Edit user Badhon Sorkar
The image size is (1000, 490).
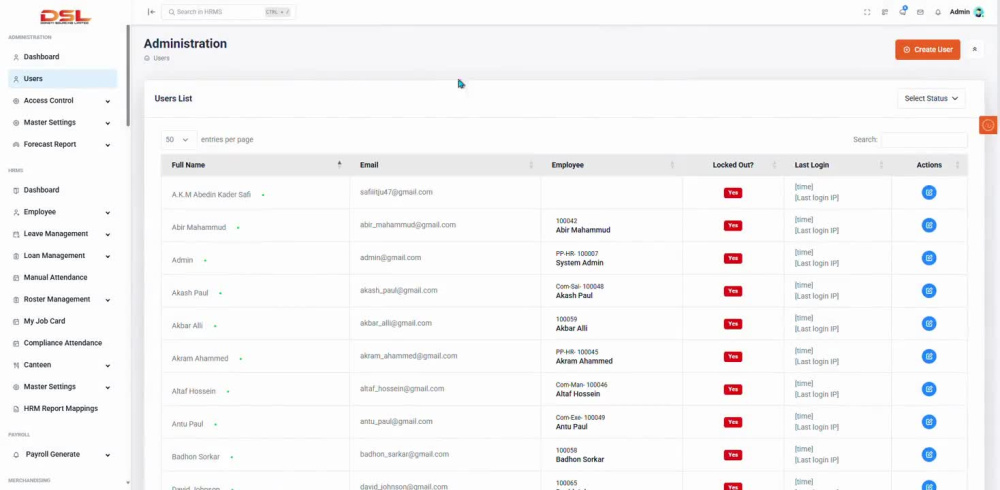[x=929, y=455]
